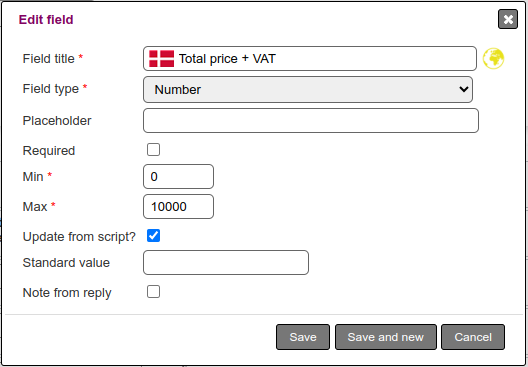The height and width of the screenshot is (367, 528).
Task: Click the Standard value input field
Action: coord(226,262)
